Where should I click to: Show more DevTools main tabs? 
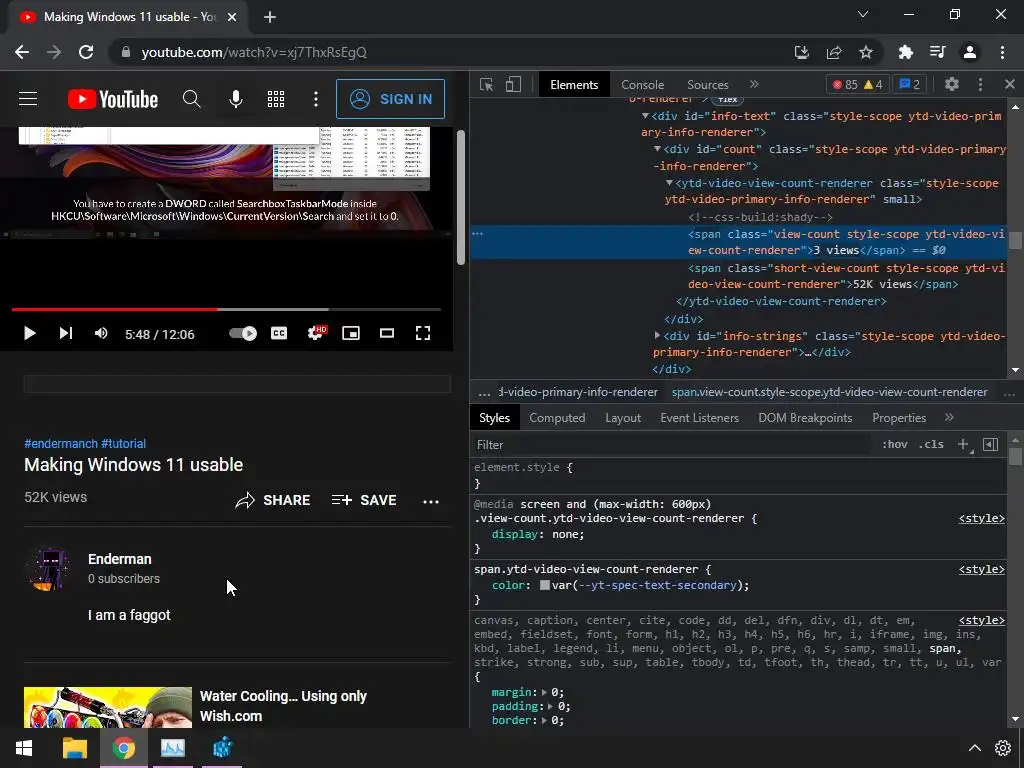tap(754, 84)
